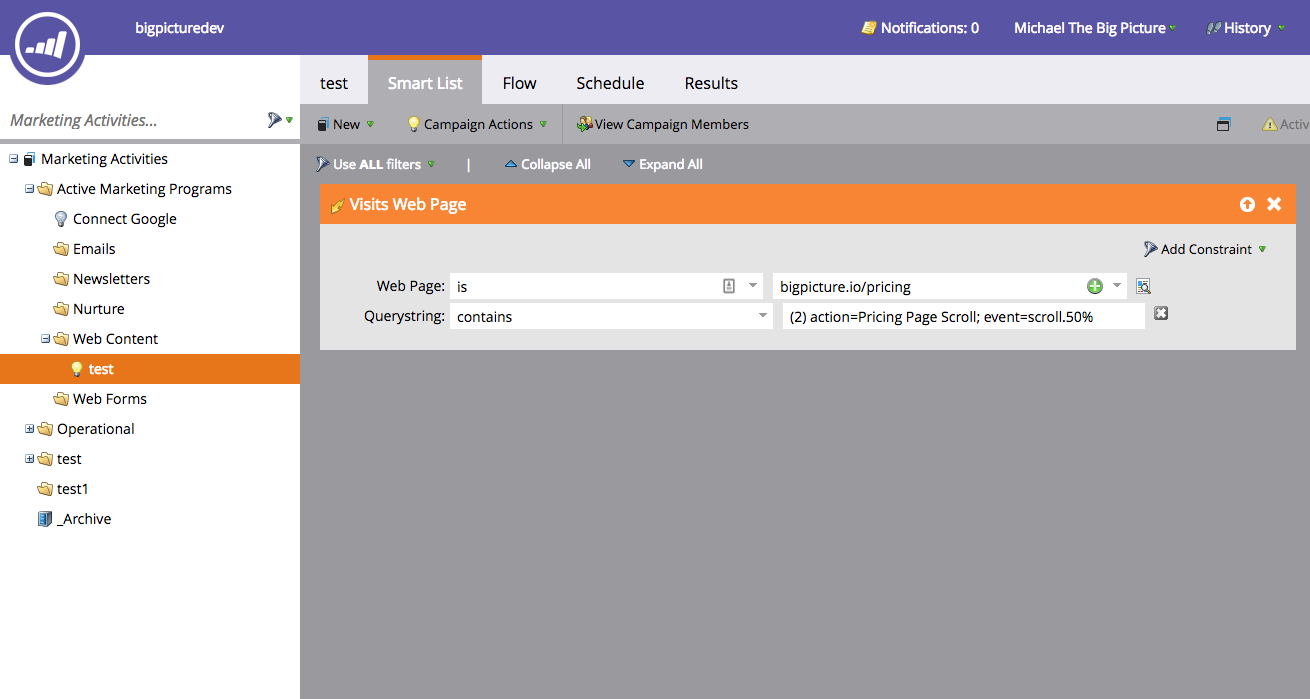Click the window restore icon in toolbar

(1223, 125)
